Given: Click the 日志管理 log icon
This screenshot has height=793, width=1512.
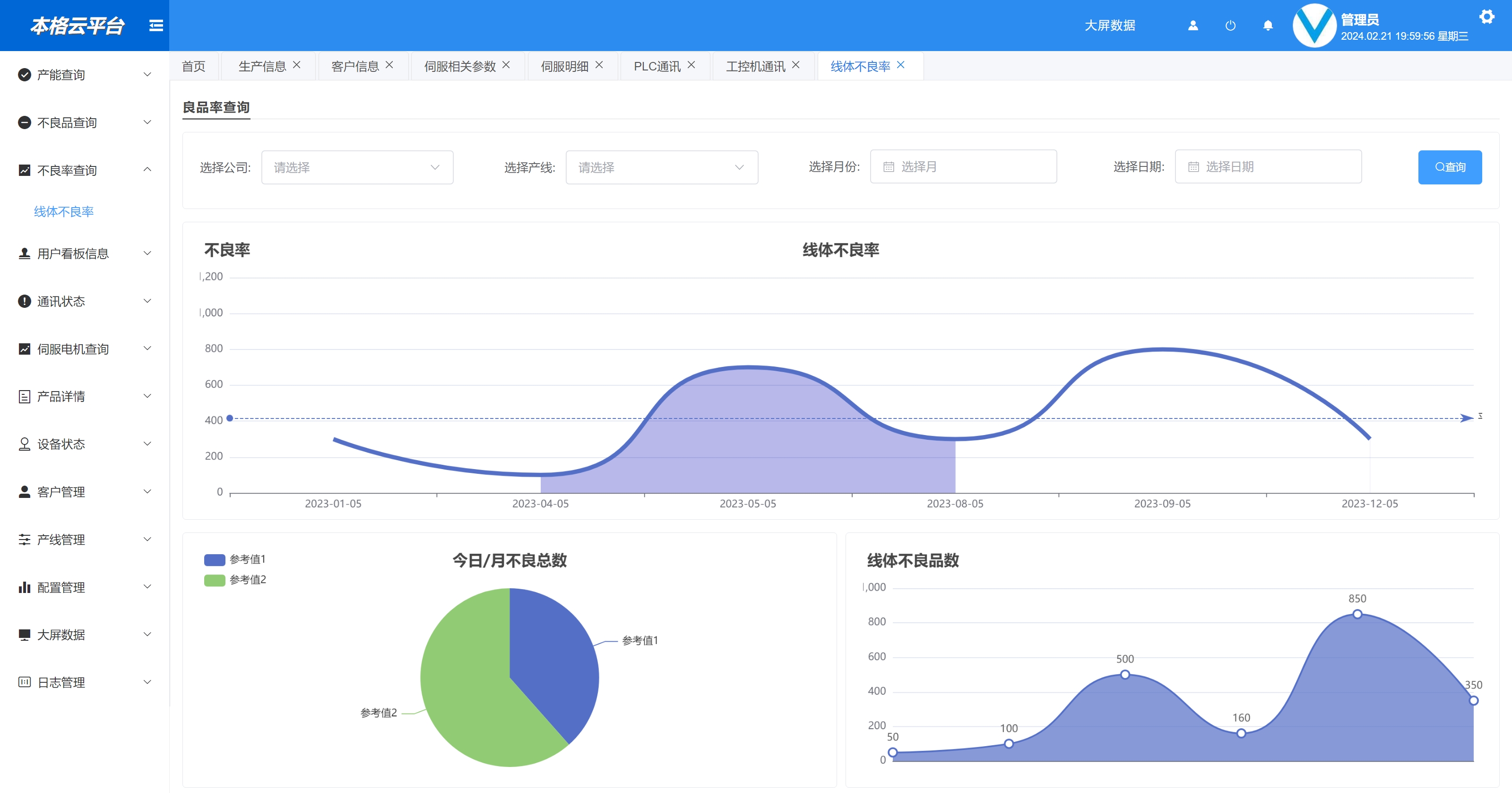Looking at the screenshot, I should 25,682.
